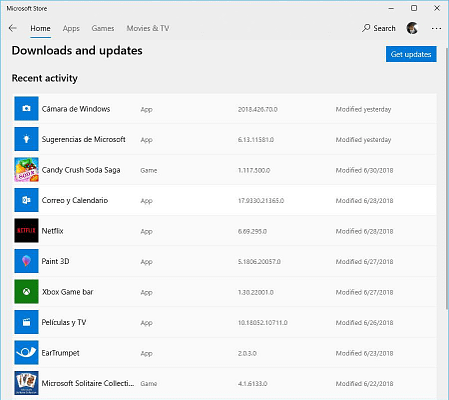Image resolution: width=449 pixels, height=400 pixels.
Task: Click version 2018.426.70.0 of Cámara de Windows
Action: coord(258,109)
